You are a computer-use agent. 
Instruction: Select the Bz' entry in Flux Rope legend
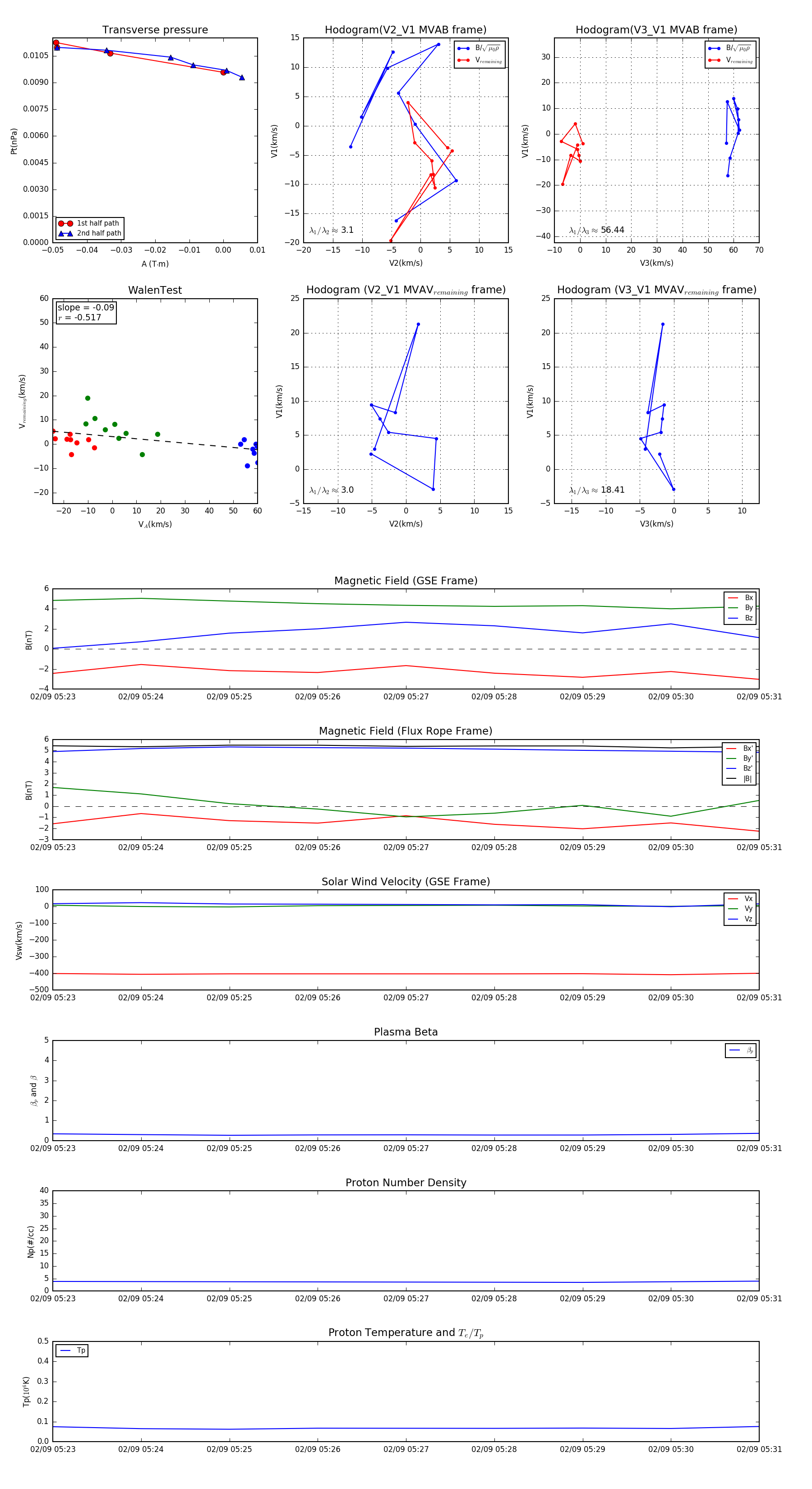[x=739, y=768]
